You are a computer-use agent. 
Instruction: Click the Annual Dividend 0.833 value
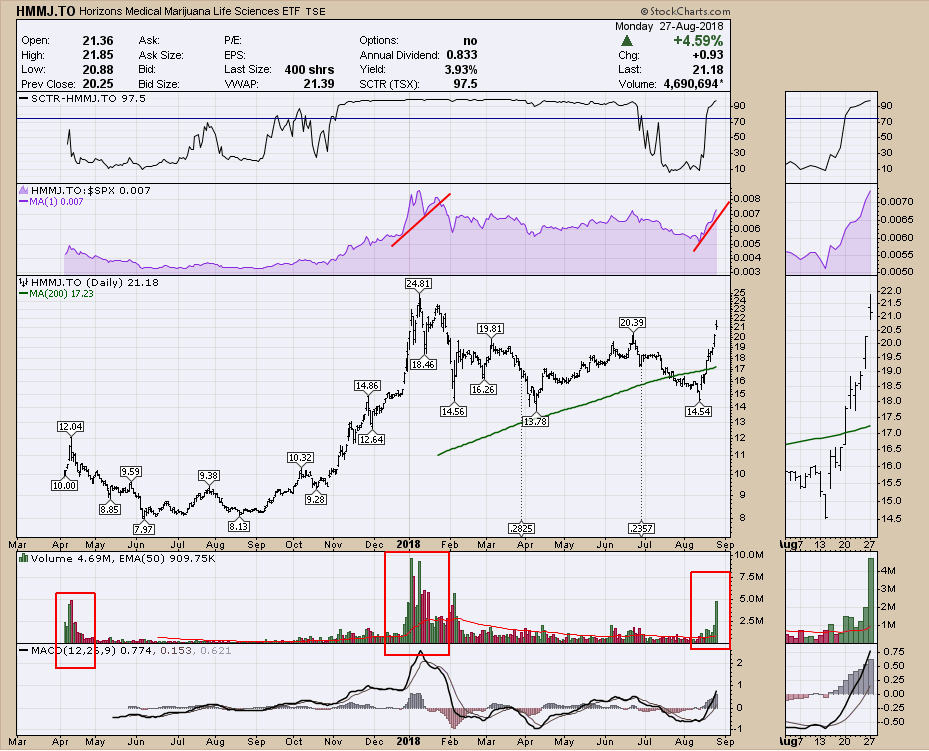point(462,54)
